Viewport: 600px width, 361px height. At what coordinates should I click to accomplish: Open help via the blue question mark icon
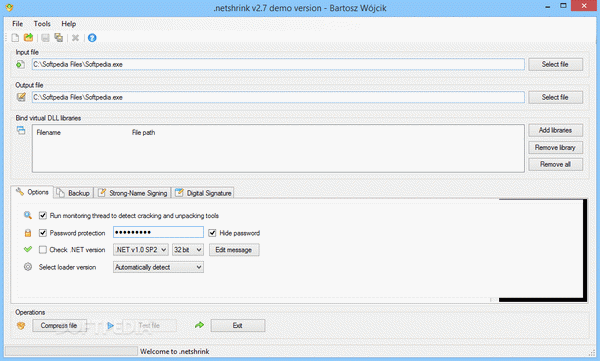click(92, 38)
